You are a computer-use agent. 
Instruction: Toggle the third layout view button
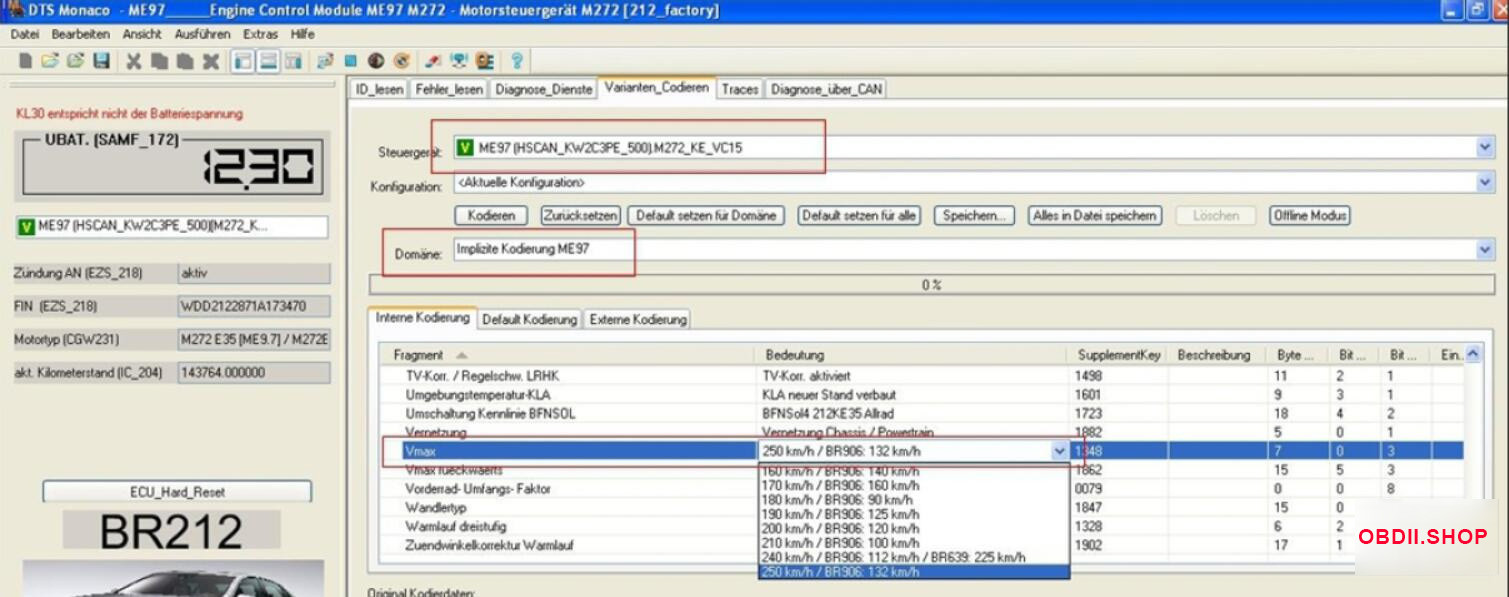[x=292, y=62]
